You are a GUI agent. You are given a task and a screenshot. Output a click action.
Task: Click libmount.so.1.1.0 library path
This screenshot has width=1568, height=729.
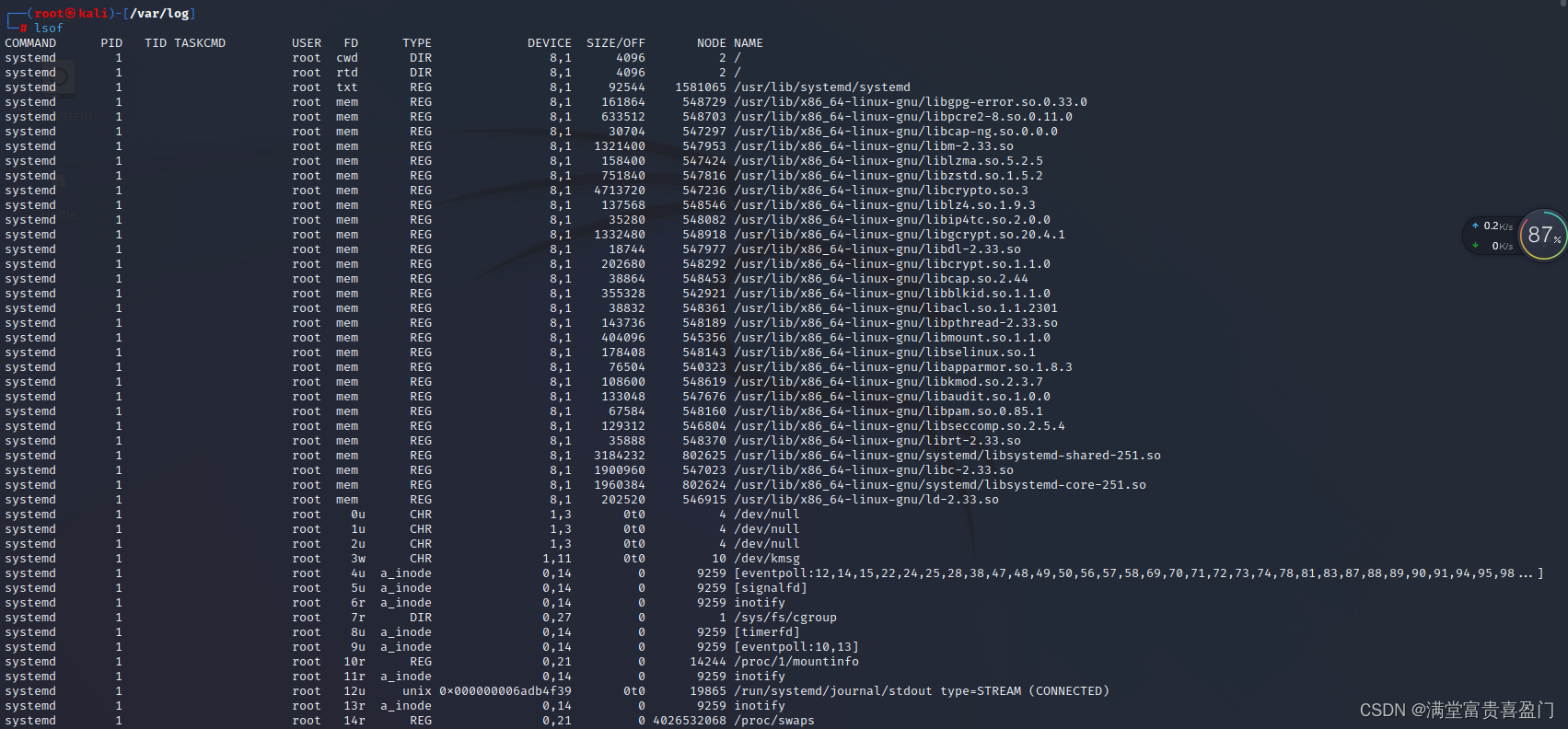[x=892, y=338]
